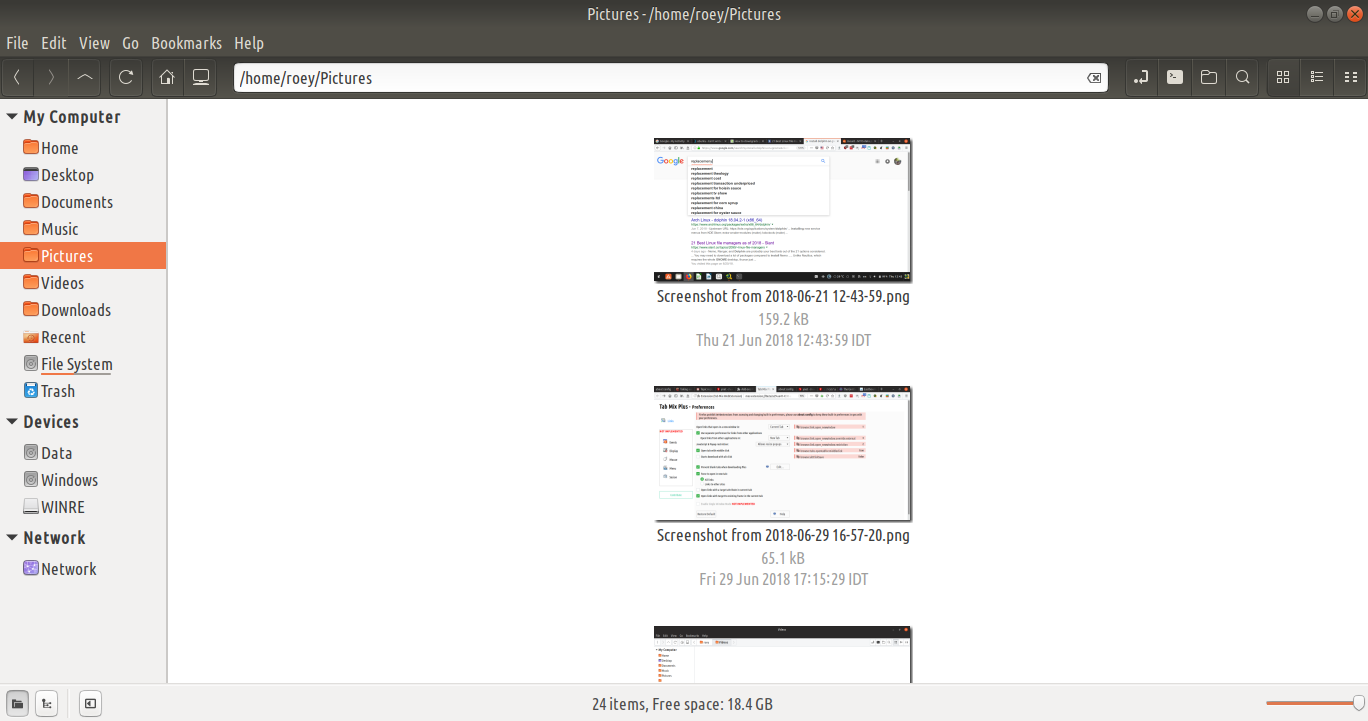Viewport: 1368px width, 721px height.
Task: Switch to icon view
Action: (1284, 77)
